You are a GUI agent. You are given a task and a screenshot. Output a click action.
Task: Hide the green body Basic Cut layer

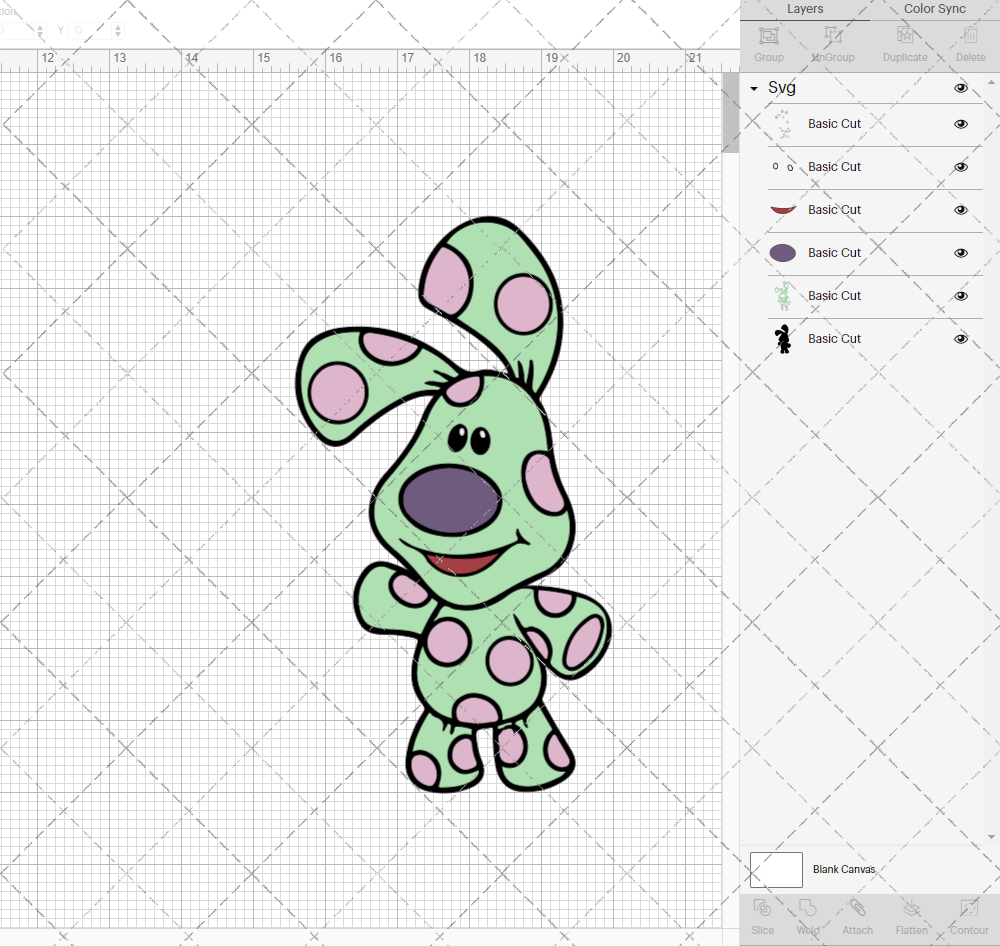[960, 296]
